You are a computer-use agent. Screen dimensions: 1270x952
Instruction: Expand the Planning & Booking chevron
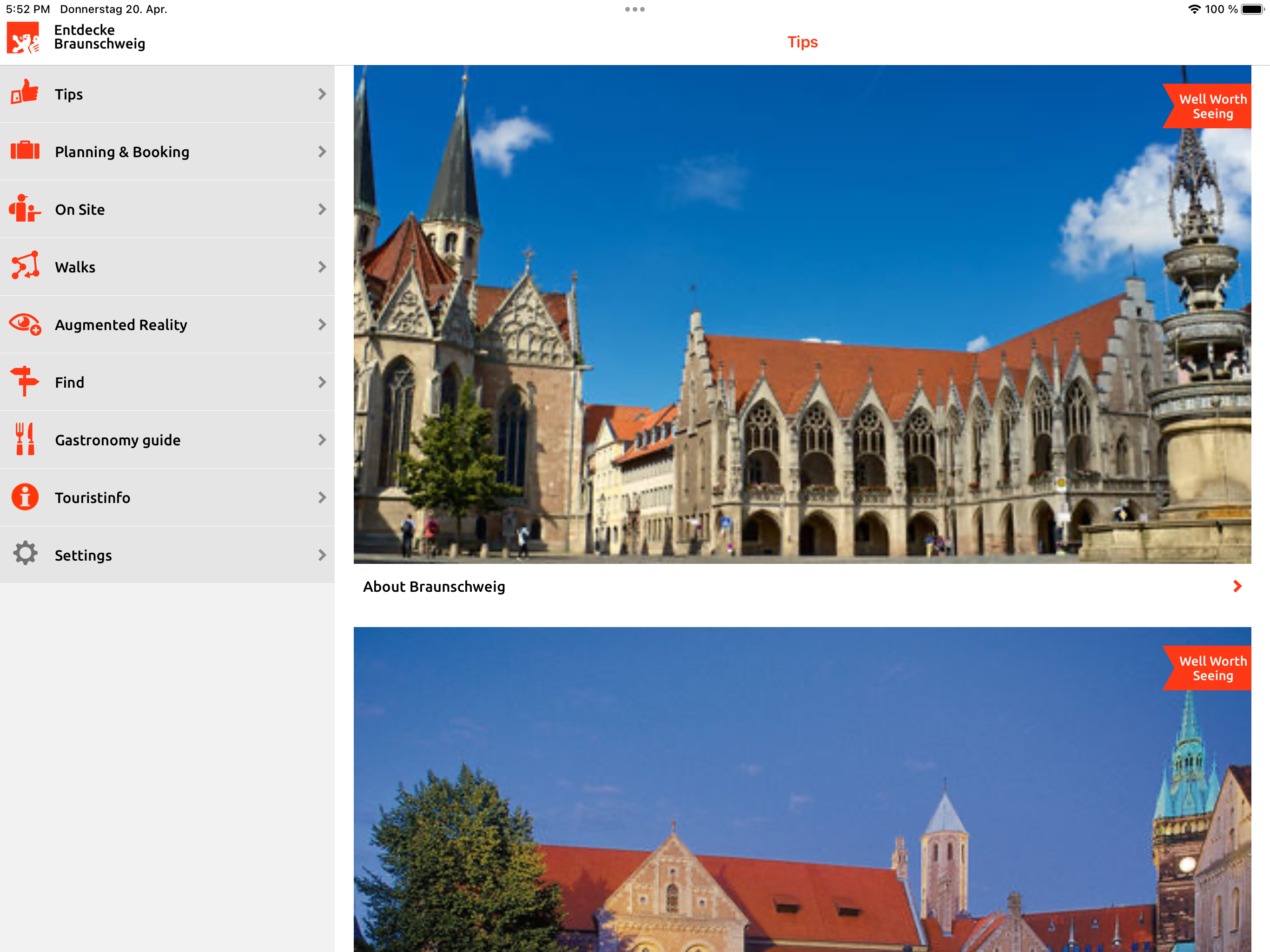pos(322,152)
